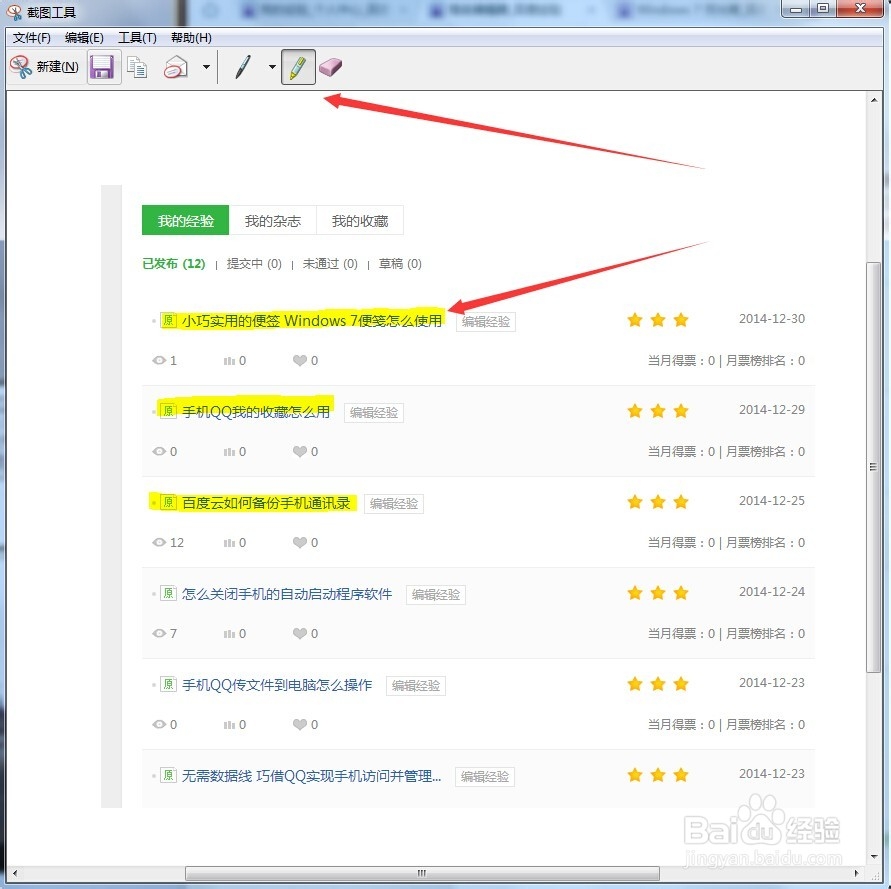Show 已发布 (12) articles
This screenshot has width=891, height=889.
(x=174, y=264)
